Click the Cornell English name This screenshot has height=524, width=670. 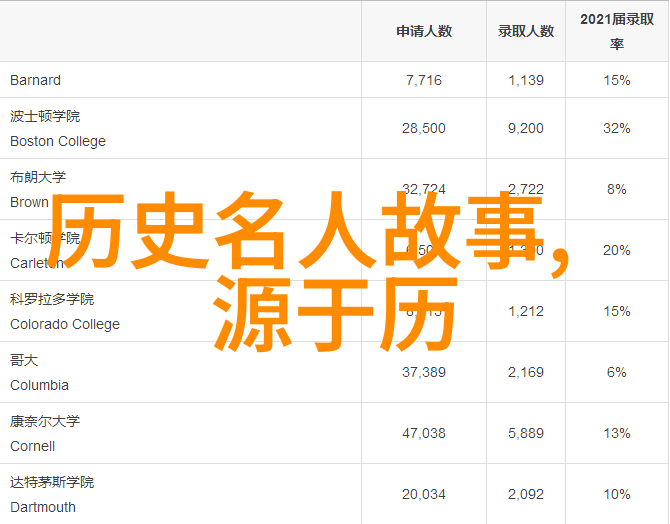(32, 446)
